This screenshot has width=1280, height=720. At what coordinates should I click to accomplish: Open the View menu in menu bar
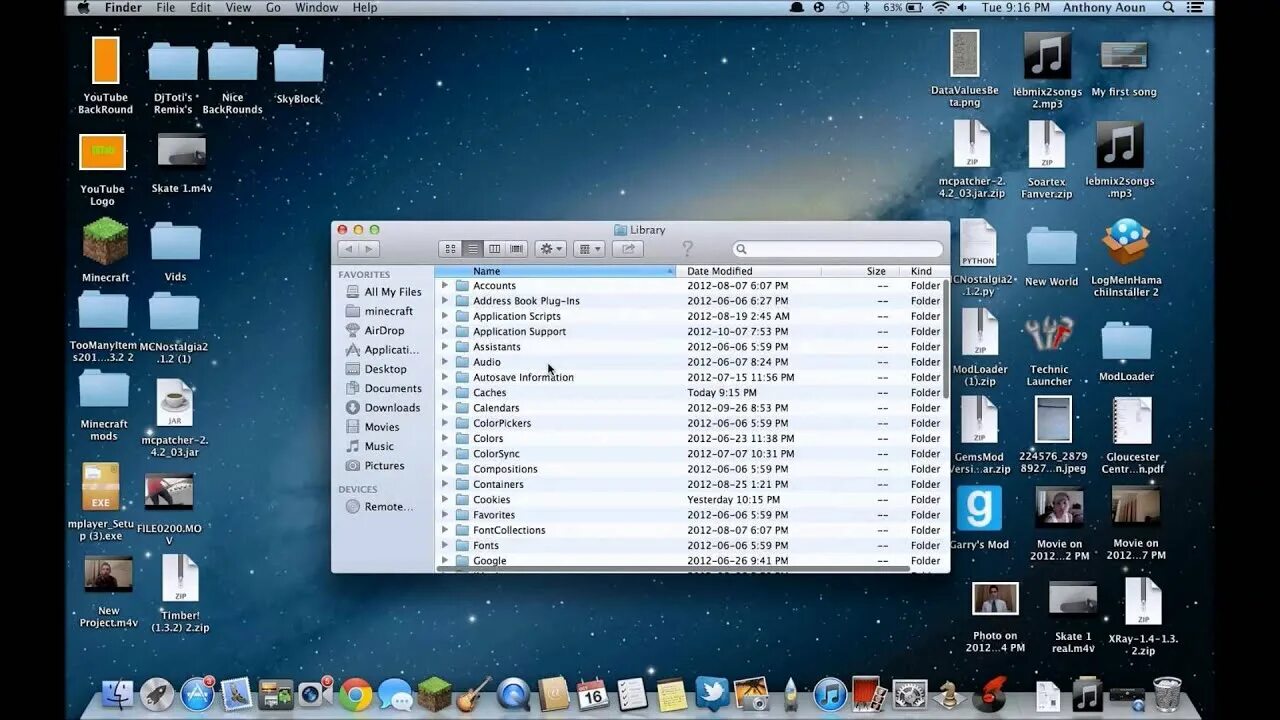(238, 8)
